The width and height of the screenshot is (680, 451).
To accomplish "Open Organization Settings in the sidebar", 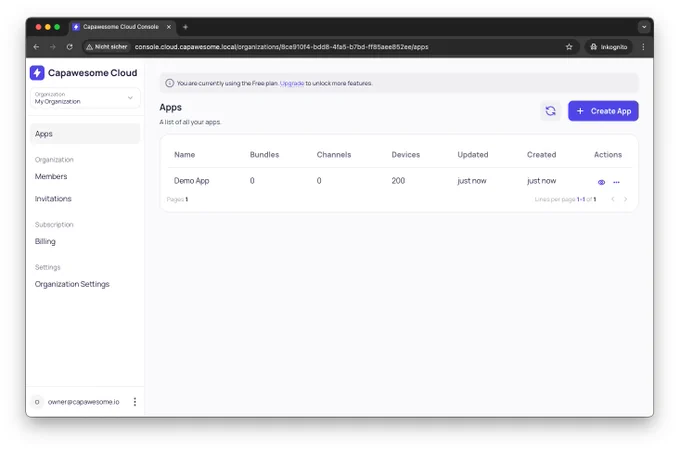I will 72,284.
